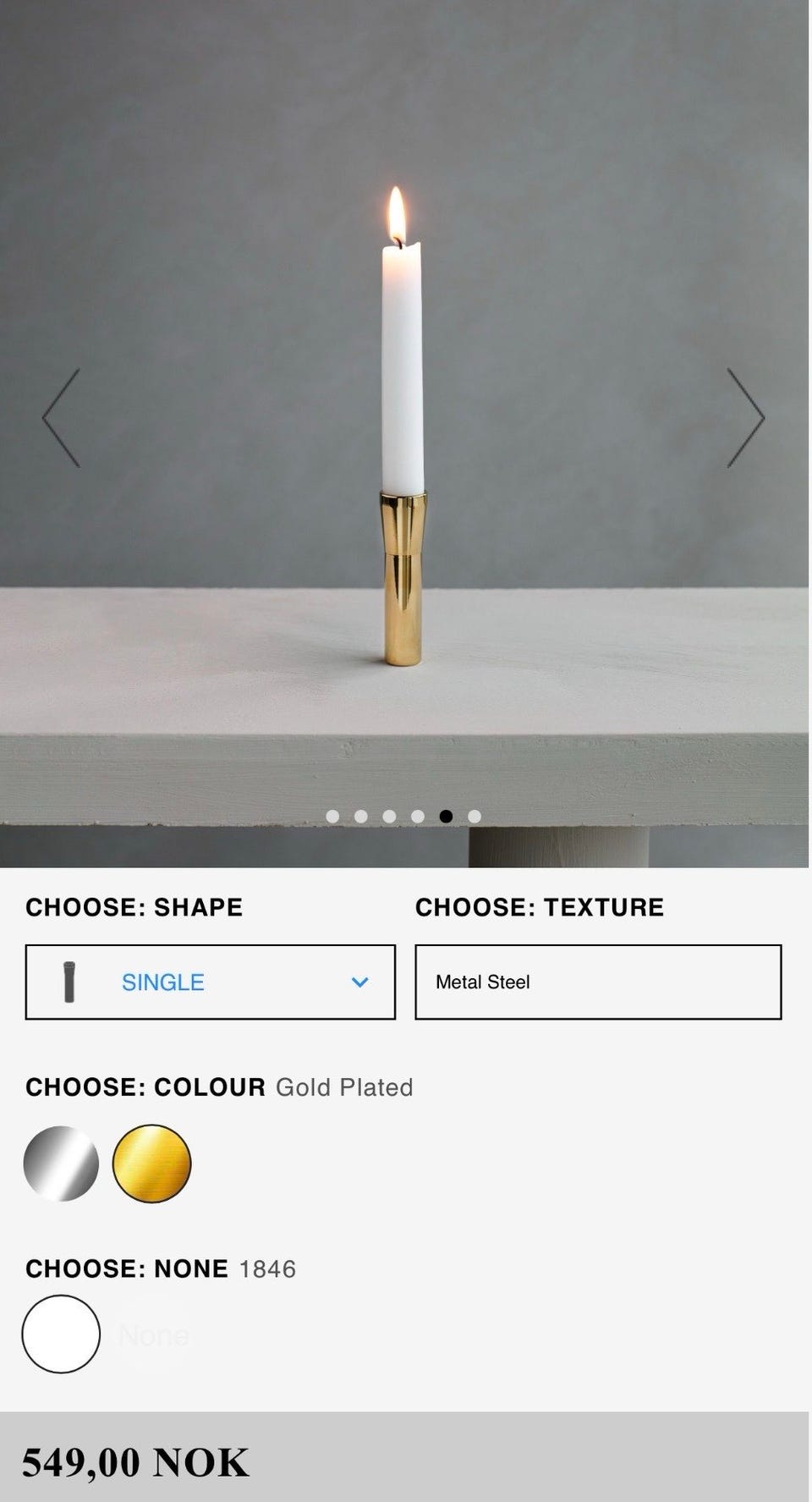This screenshot has height=1502, width=812.
Task: Jump to the sixth carousel dot
Action: (x=475, y=817)
